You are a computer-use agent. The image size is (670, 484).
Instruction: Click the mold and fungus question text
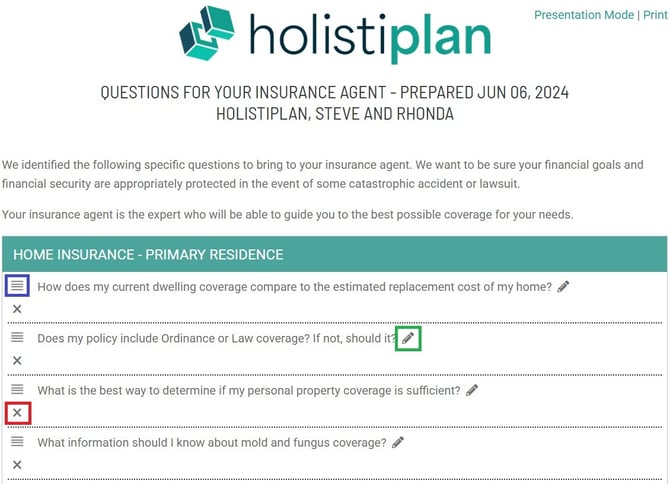coord(212,443)
